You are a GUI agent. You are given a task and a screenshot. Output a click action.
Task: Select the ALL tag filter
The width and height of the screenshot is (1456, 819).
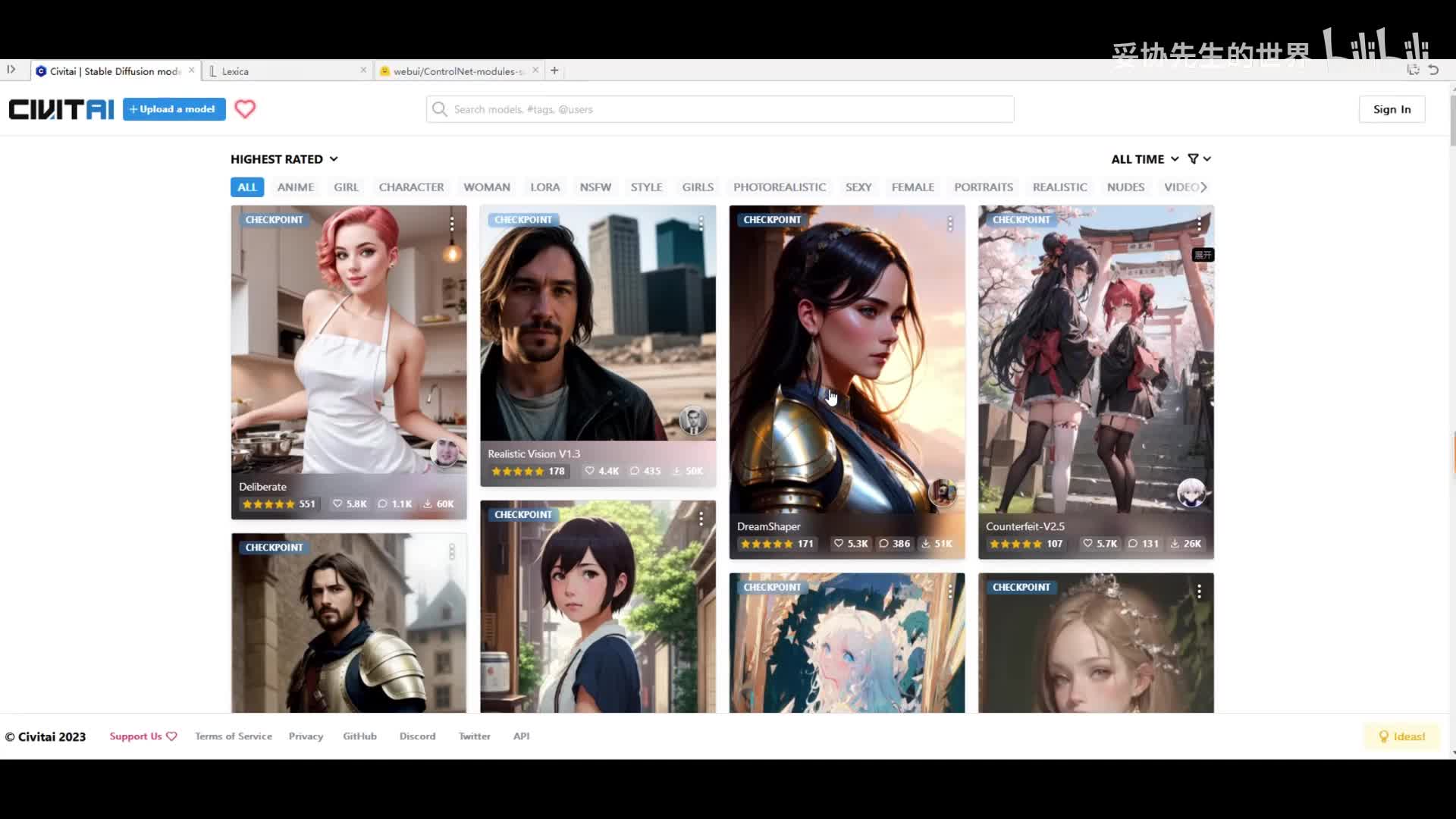pyautogui.click(x=247, y=187)
